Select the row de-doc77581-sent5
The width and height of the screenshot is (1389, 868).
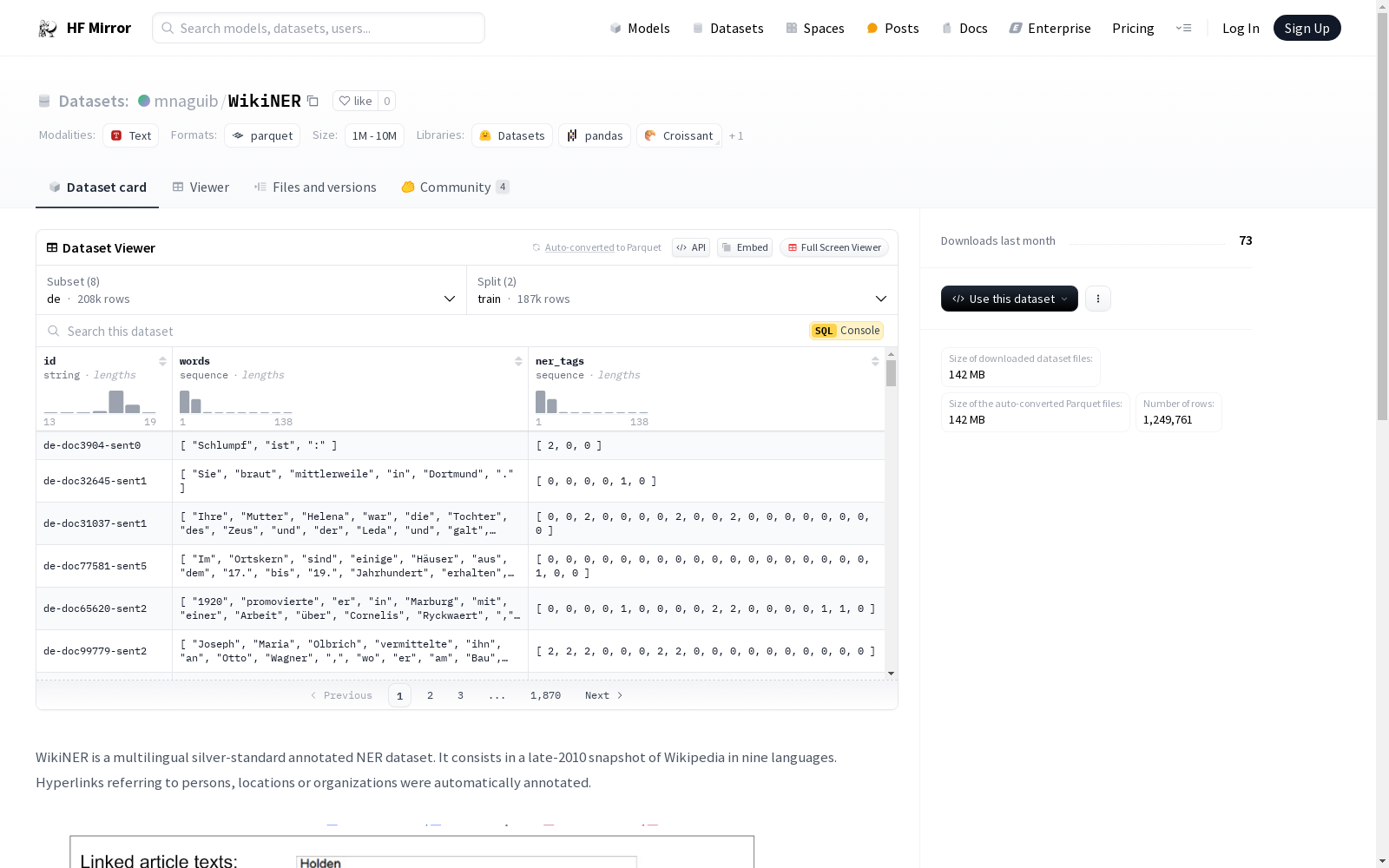(x=460, y=566)
